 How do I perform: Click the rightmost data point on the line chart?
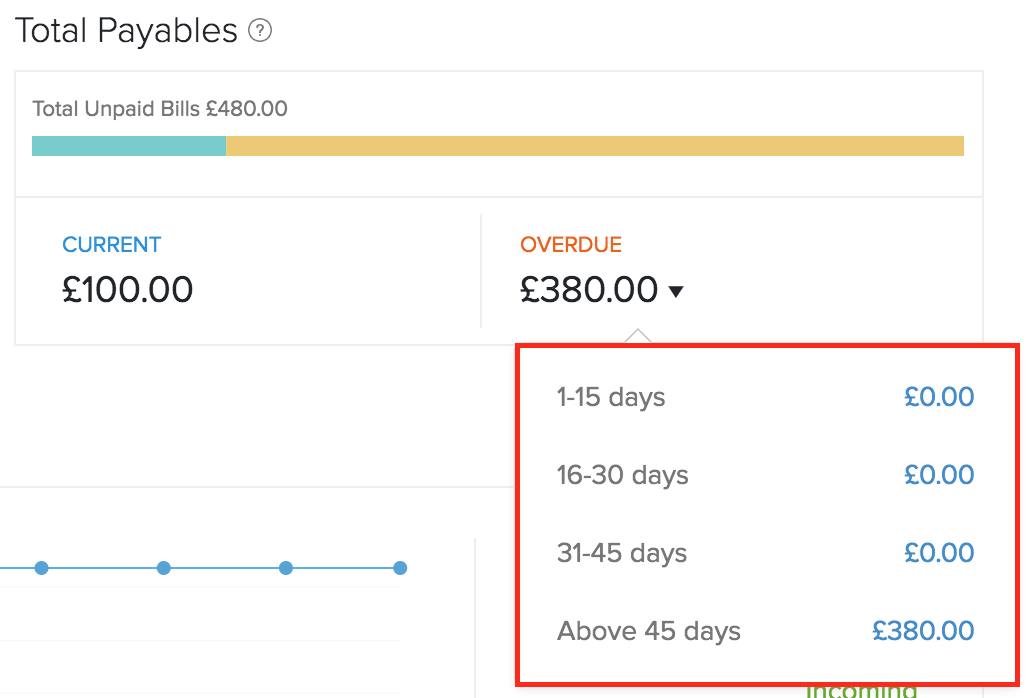(400, 568)
